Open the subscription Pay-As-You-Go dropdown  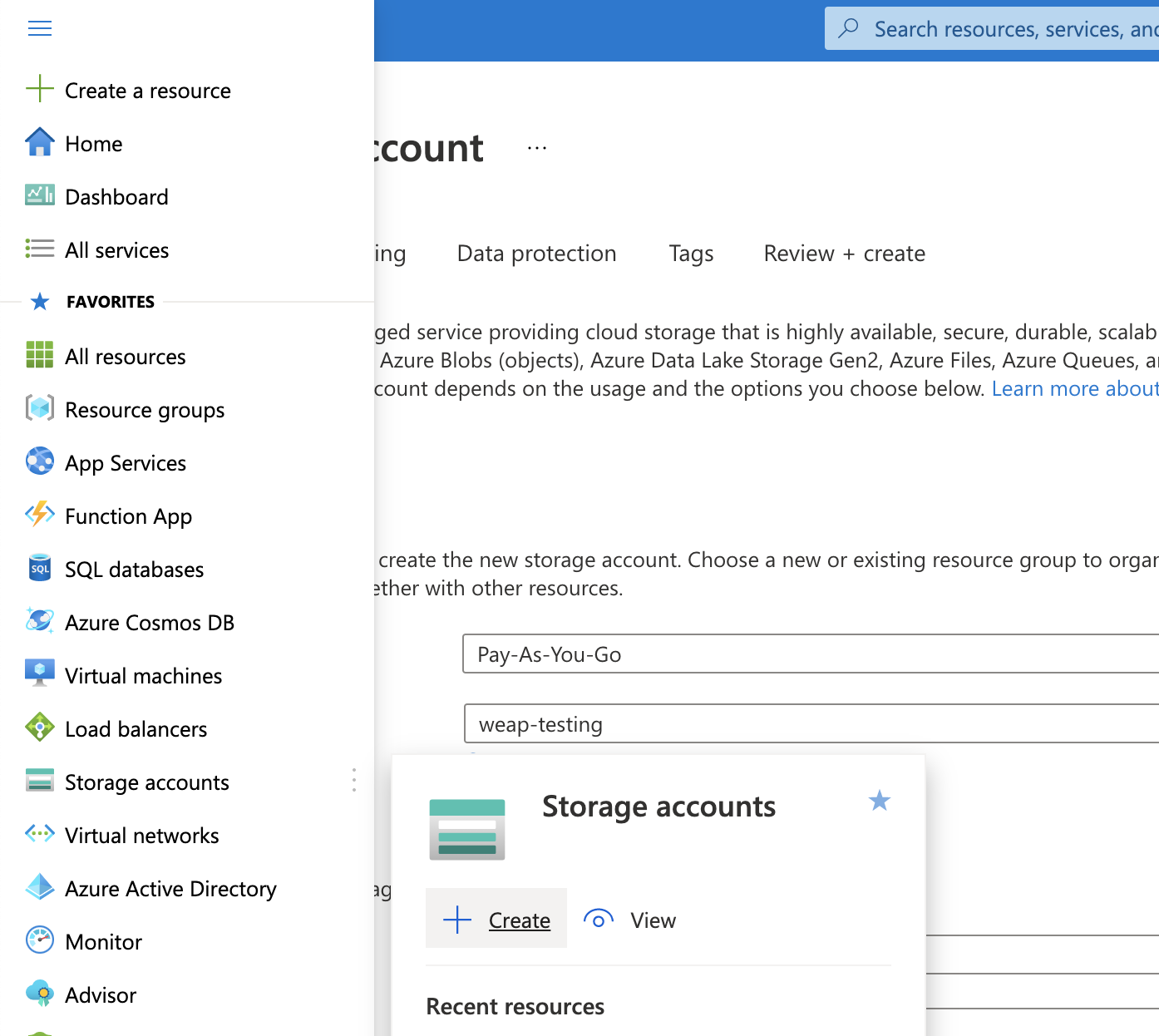pyautogui.click(x=811, y=654)
